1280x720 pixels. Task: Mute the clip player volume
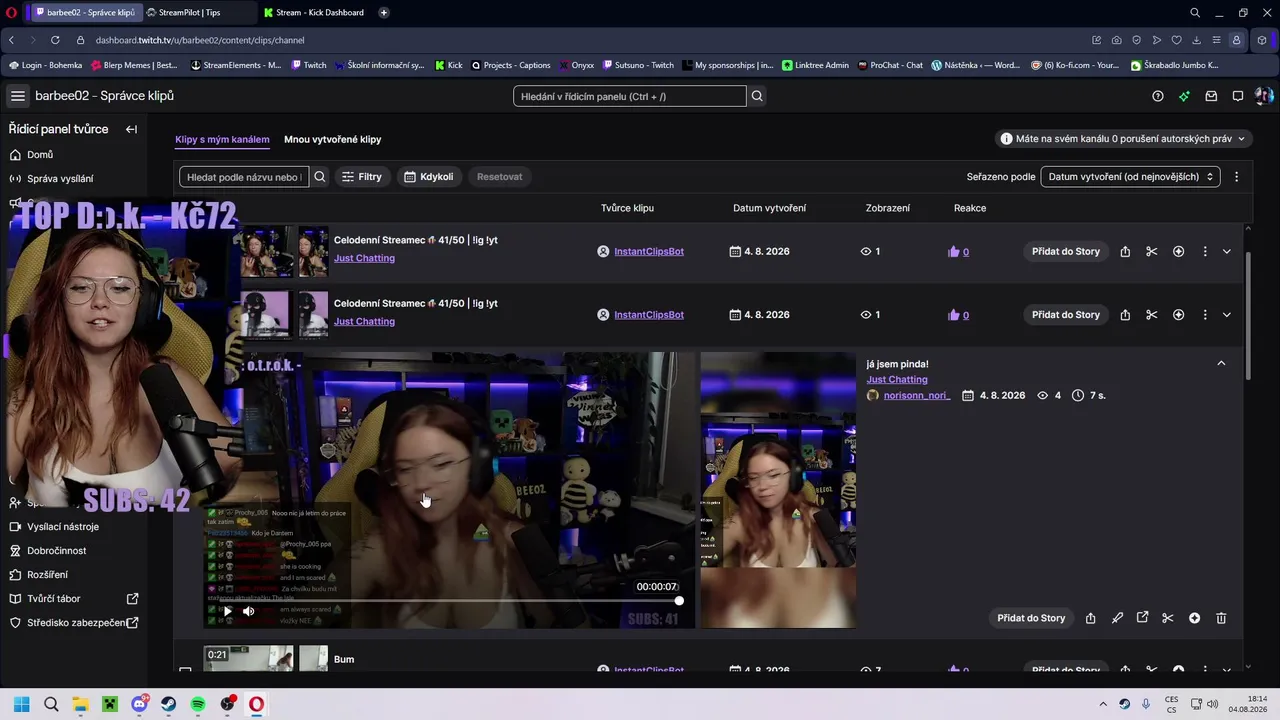click(249, 611)
